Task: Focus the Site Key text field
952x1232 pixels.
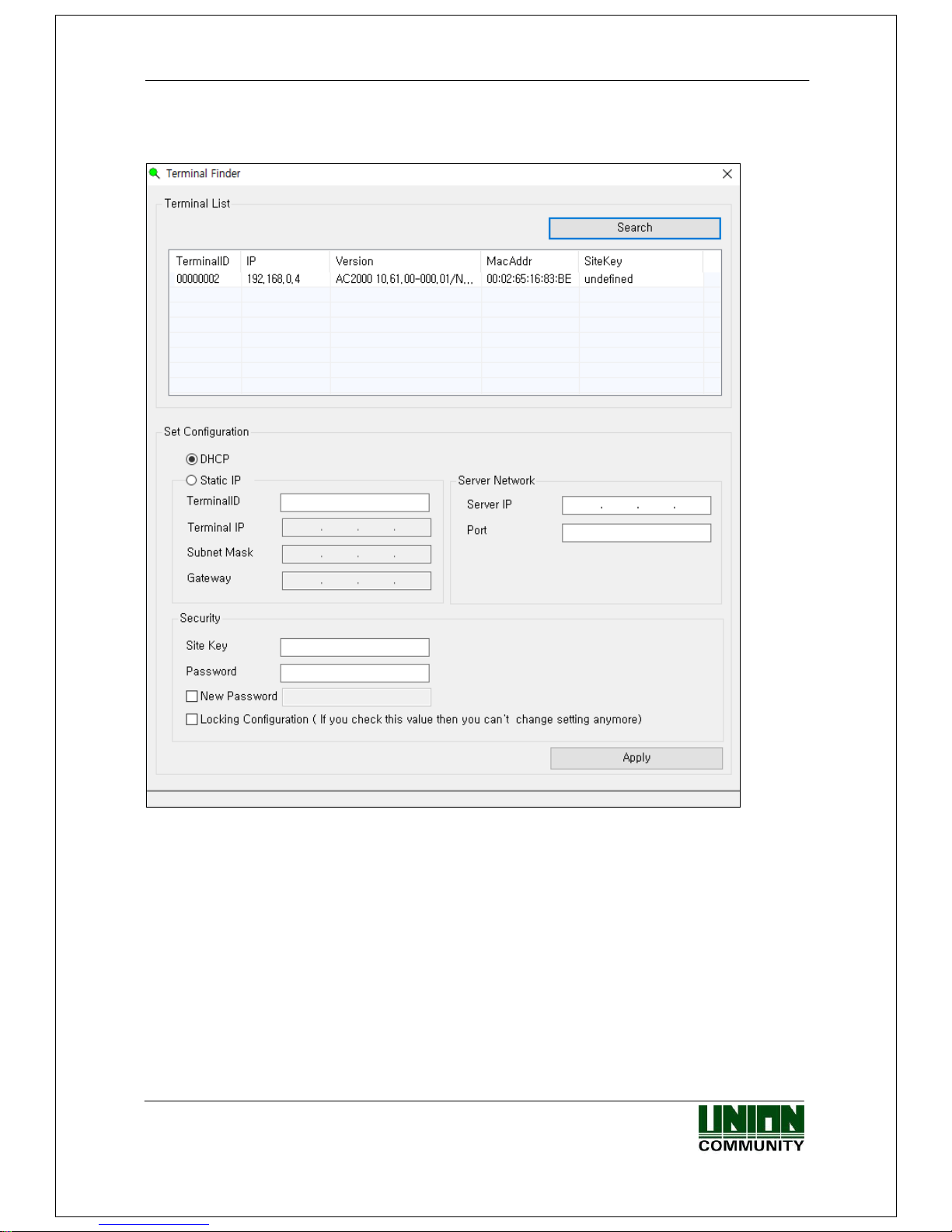Action: click(354, 647)
